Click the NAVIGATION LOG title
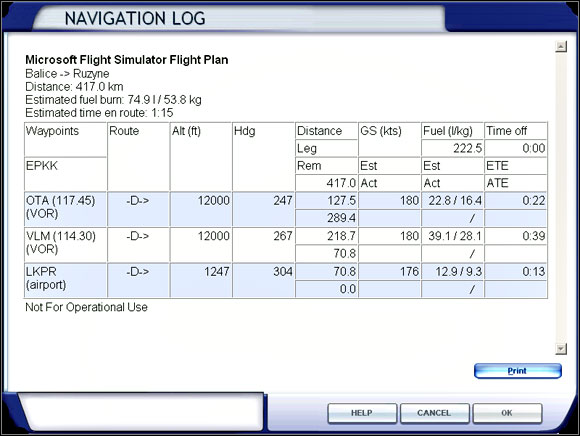 click(135, 18)
